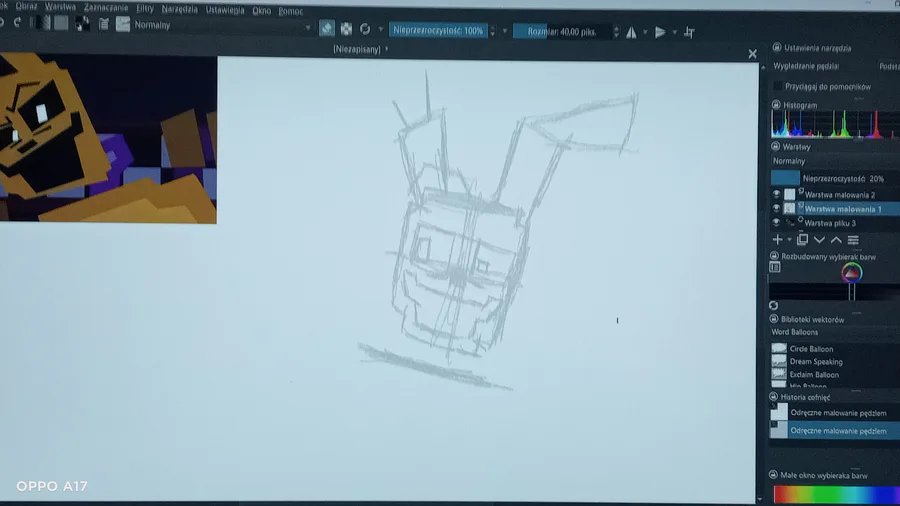The image size is (900, 506).
Task: Select Warstwa malowania 2 layer
Action: point(841,194)
